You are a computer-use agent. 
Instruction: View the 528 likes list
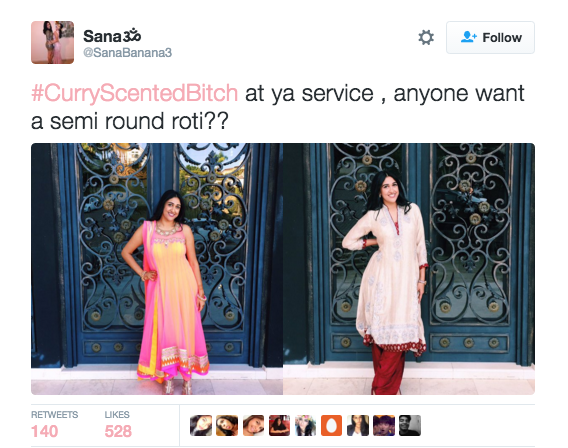coord(118,425)
